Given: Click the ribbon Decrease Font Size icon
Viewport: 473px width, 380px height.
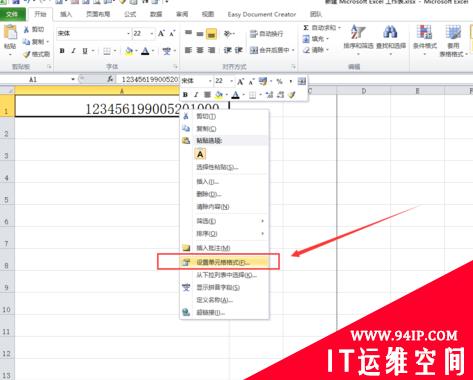Looking at the screenshot, I should [x=172, y=33].
